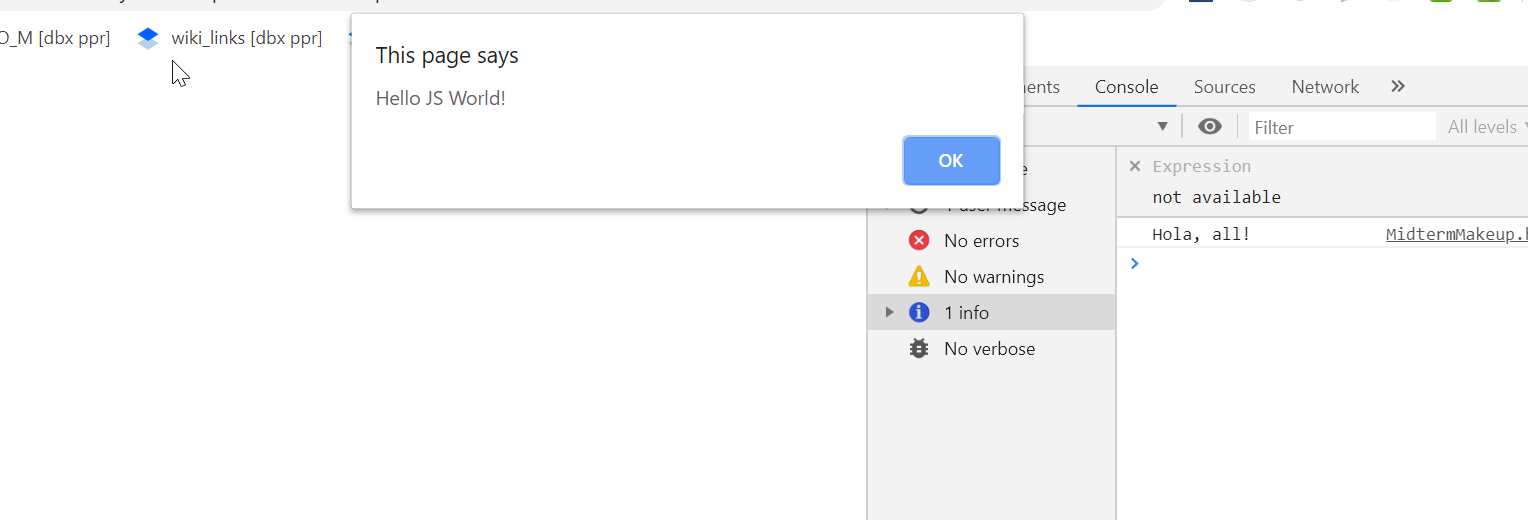Viewport: 1528px width, 520px height.
Task: Select the Console tab
Action: click(x=1126, y=87)
